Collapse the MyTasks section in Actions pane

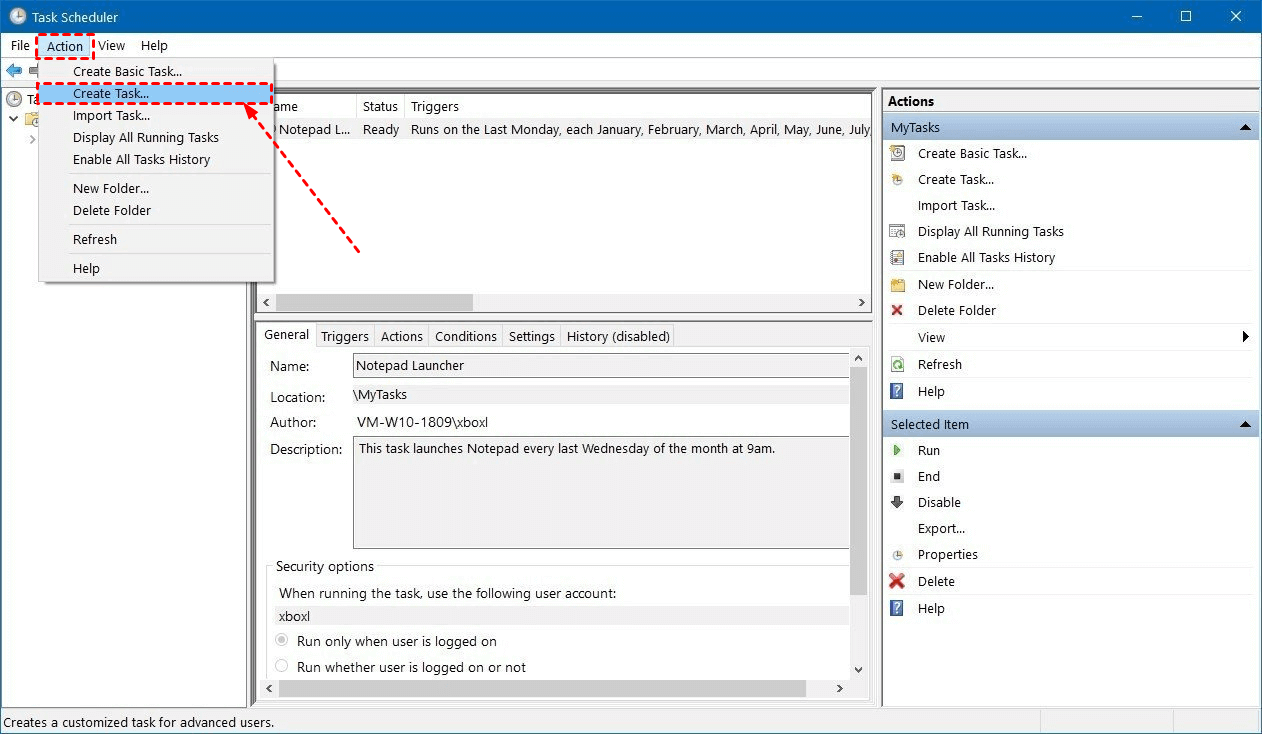tap(1245, 128)
